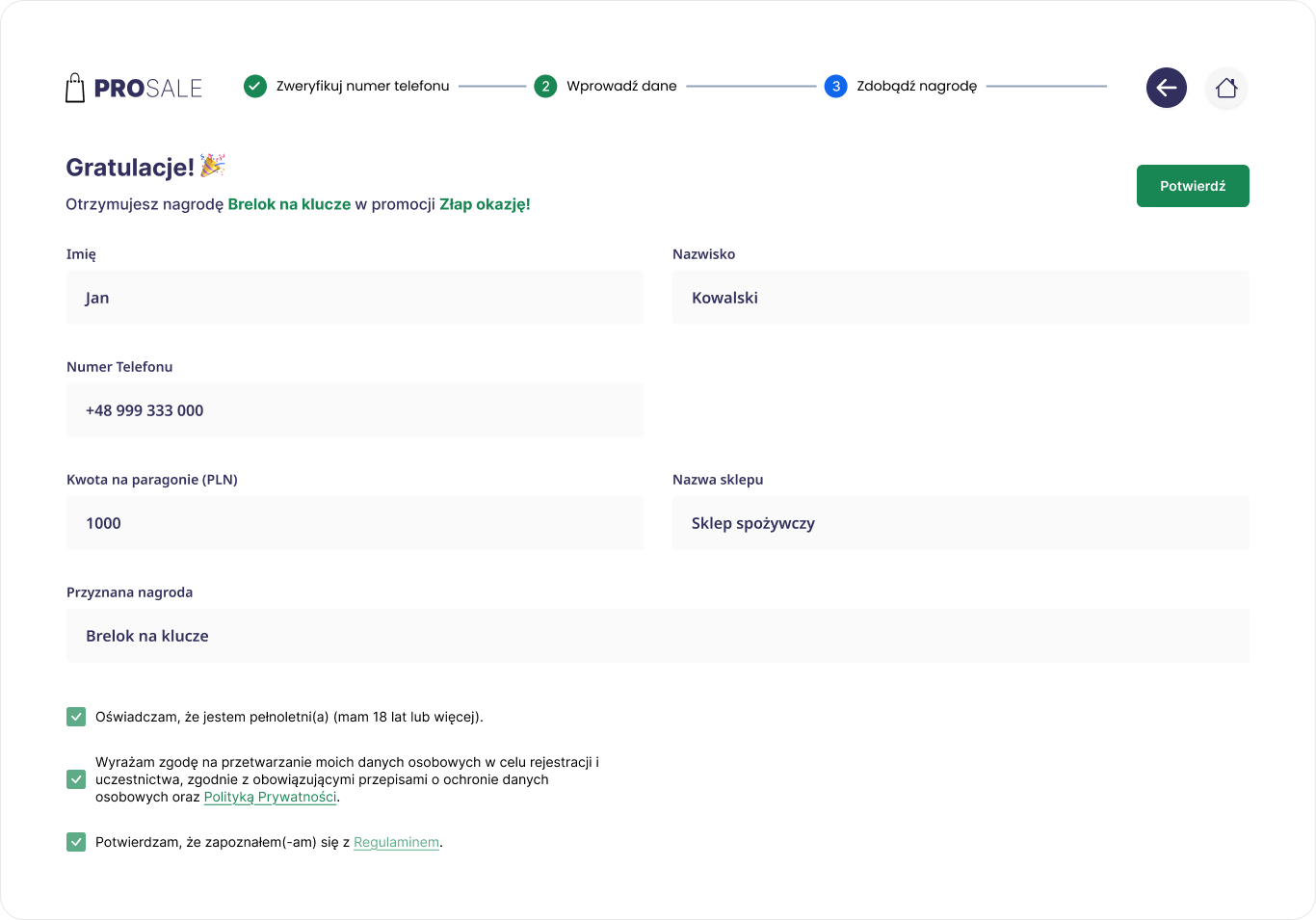Select step 3 blue circle icon
This screenshot has height=920, width=1316.
[x=835, y=86]
